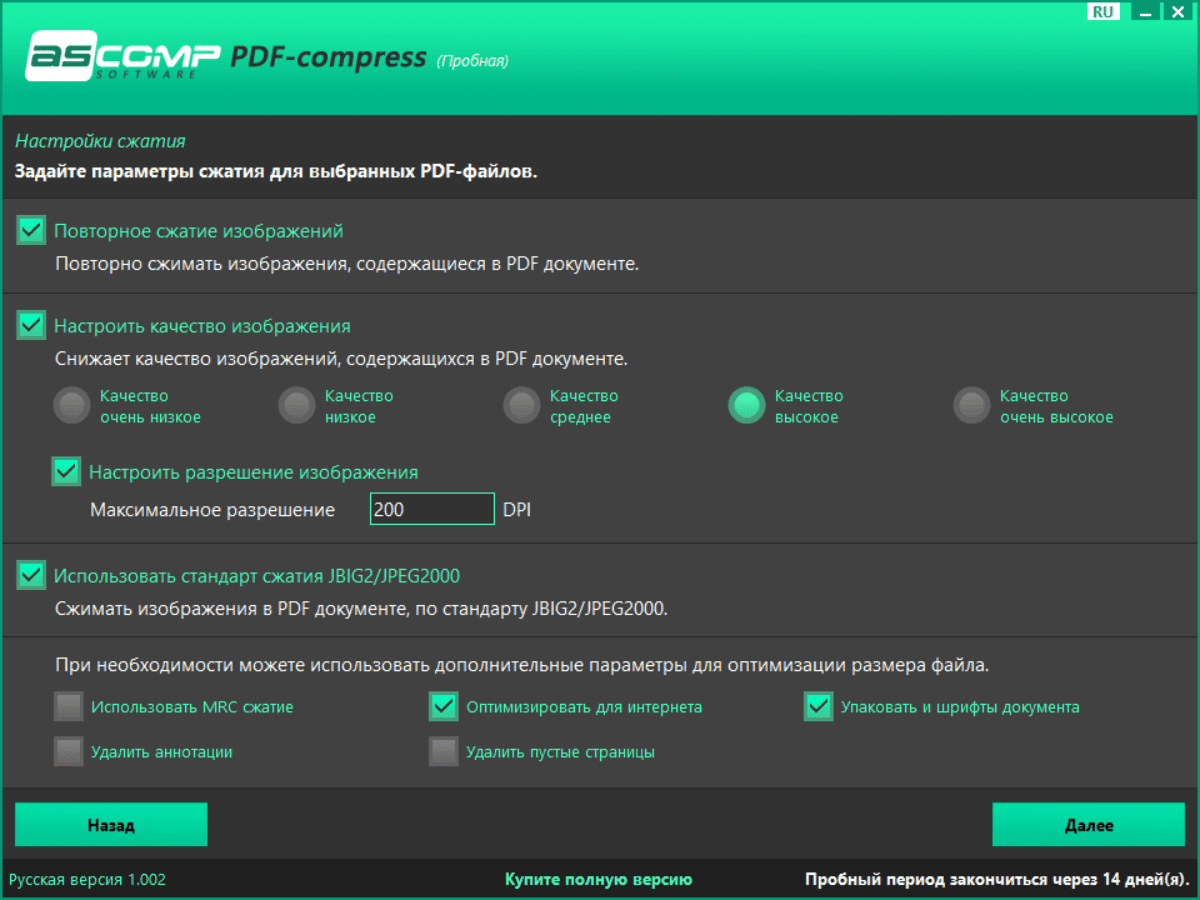Click the 'Назад' button
The width and height of the screenshot is (1200, 900).
[111, 825]
